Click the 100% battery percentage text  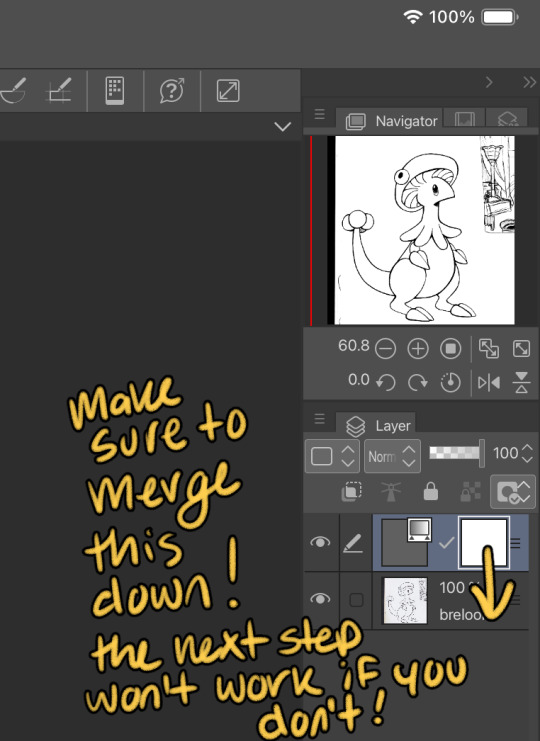(x=451, y=17)
